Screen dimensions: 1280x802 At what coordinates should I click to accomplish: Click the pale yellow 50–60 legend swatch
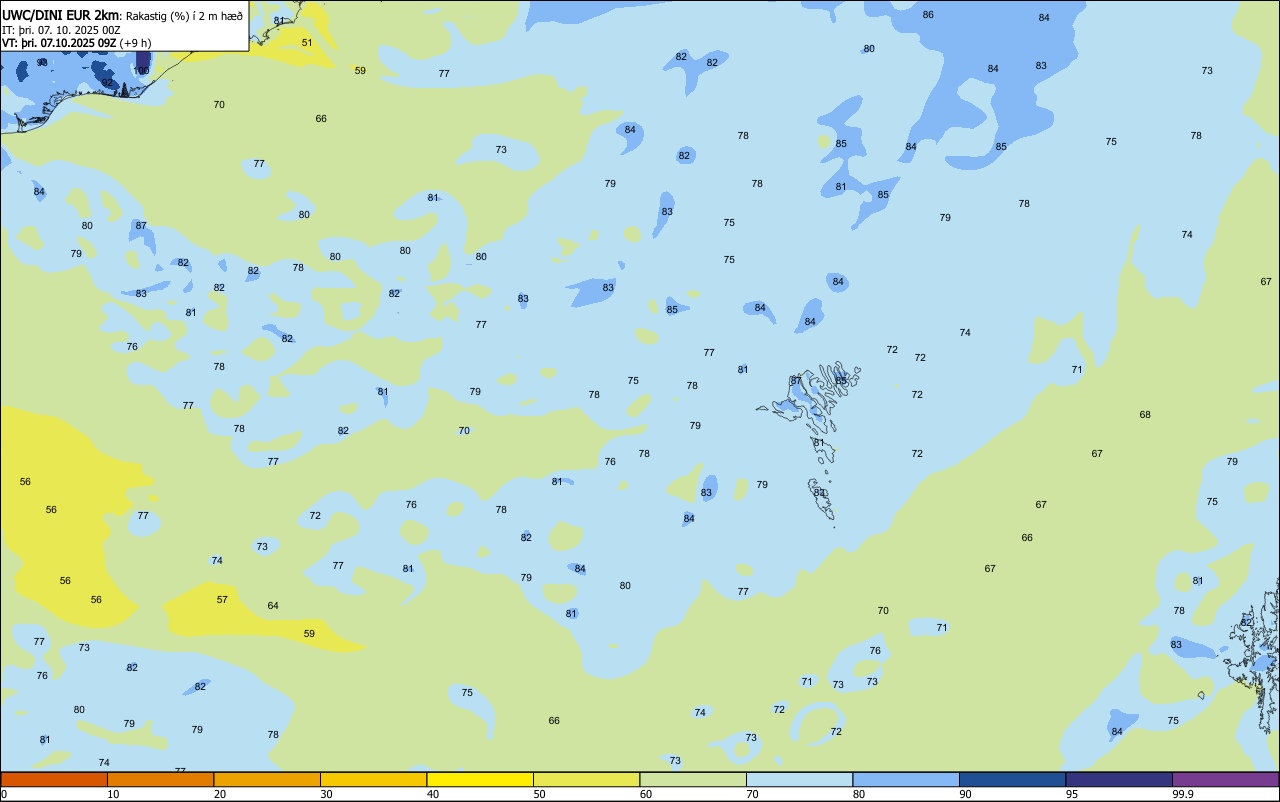coord(586,779)
